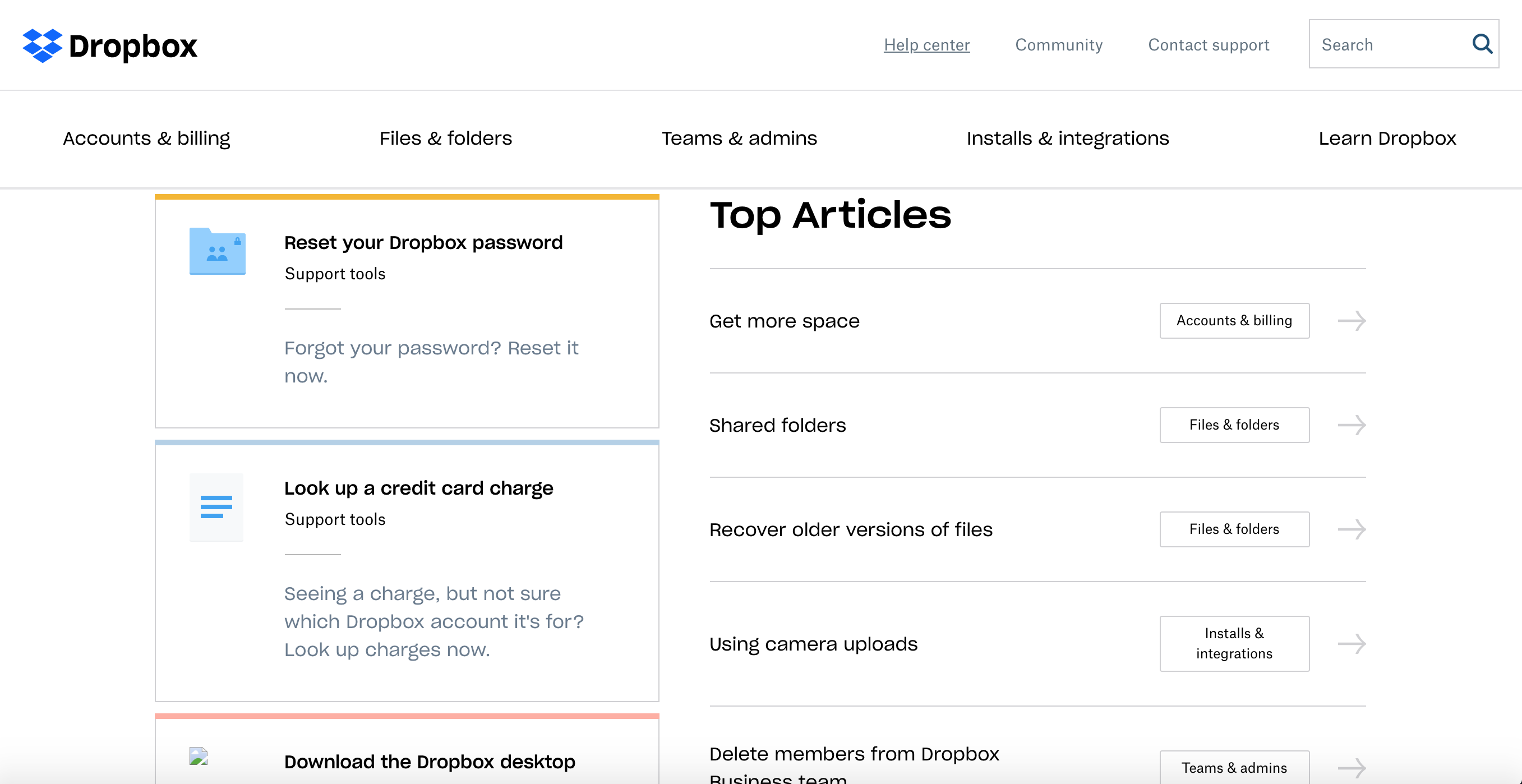Click the Dropbox wordmark text
The width and height of the screenshot is (1522, 784).
coord(133,46)
